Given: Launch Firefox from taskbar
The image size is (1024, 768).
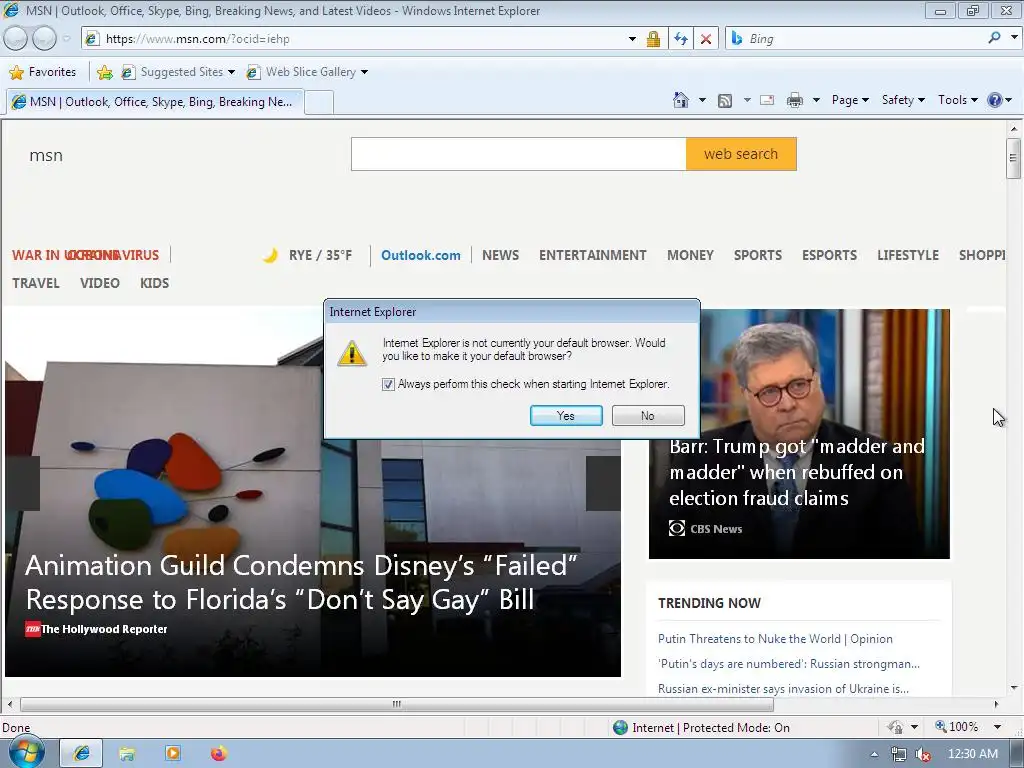Looking at the screenshot, I should tap(219, 754).
